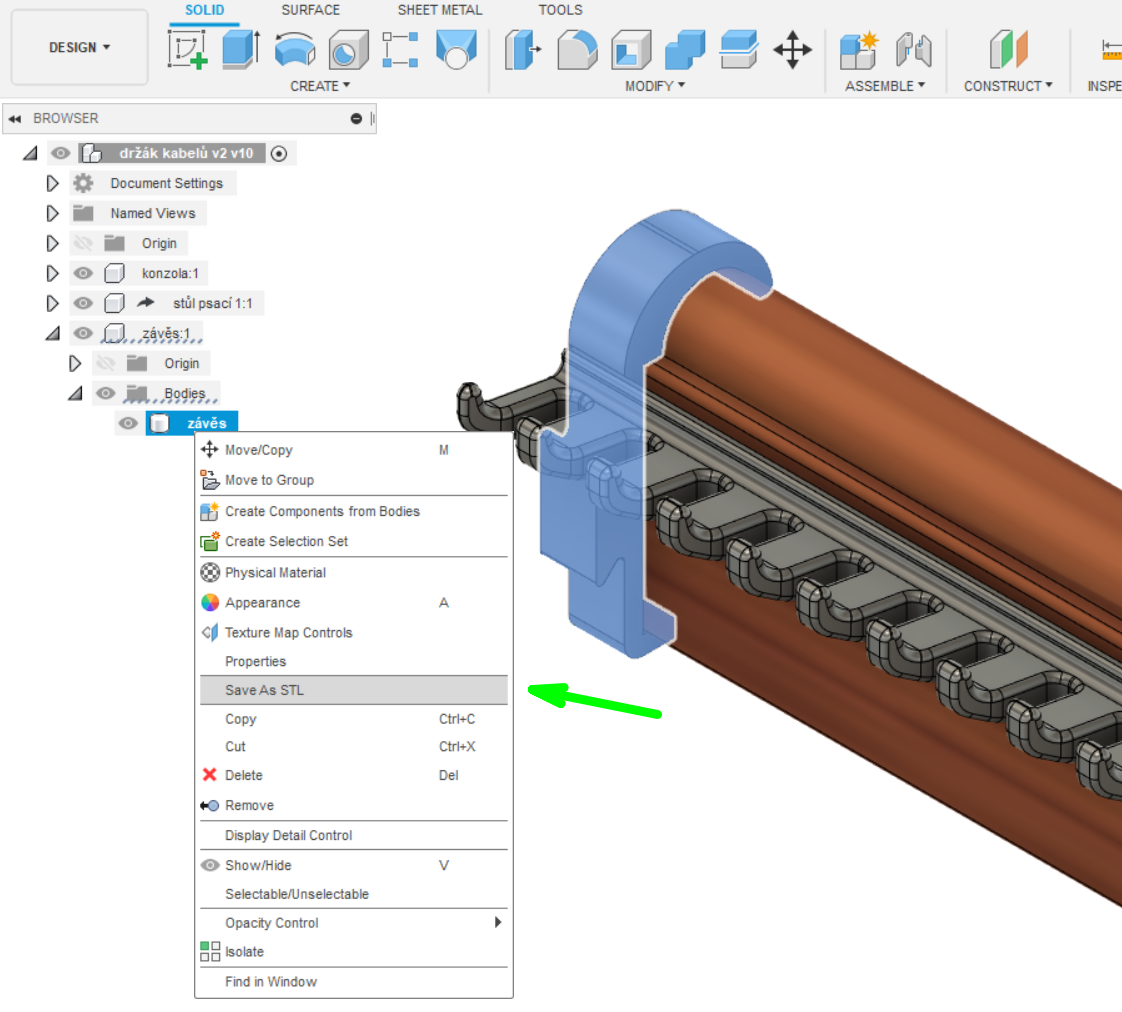The width and height of the screenshot is (1122, 1012).
Task: Hide the konzola:1 component via eye icon
Action: tap(84, 273)
